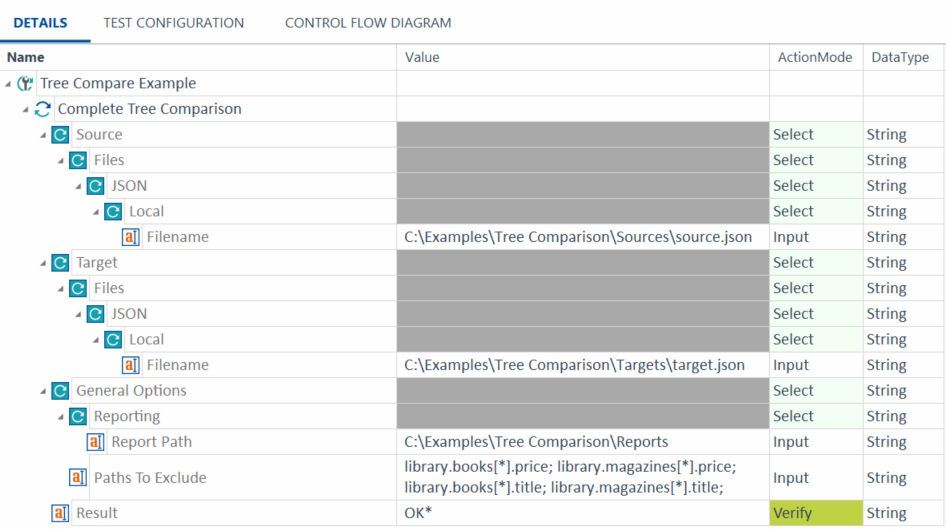Click the Result value cell showing OK*

click(582, 513)
